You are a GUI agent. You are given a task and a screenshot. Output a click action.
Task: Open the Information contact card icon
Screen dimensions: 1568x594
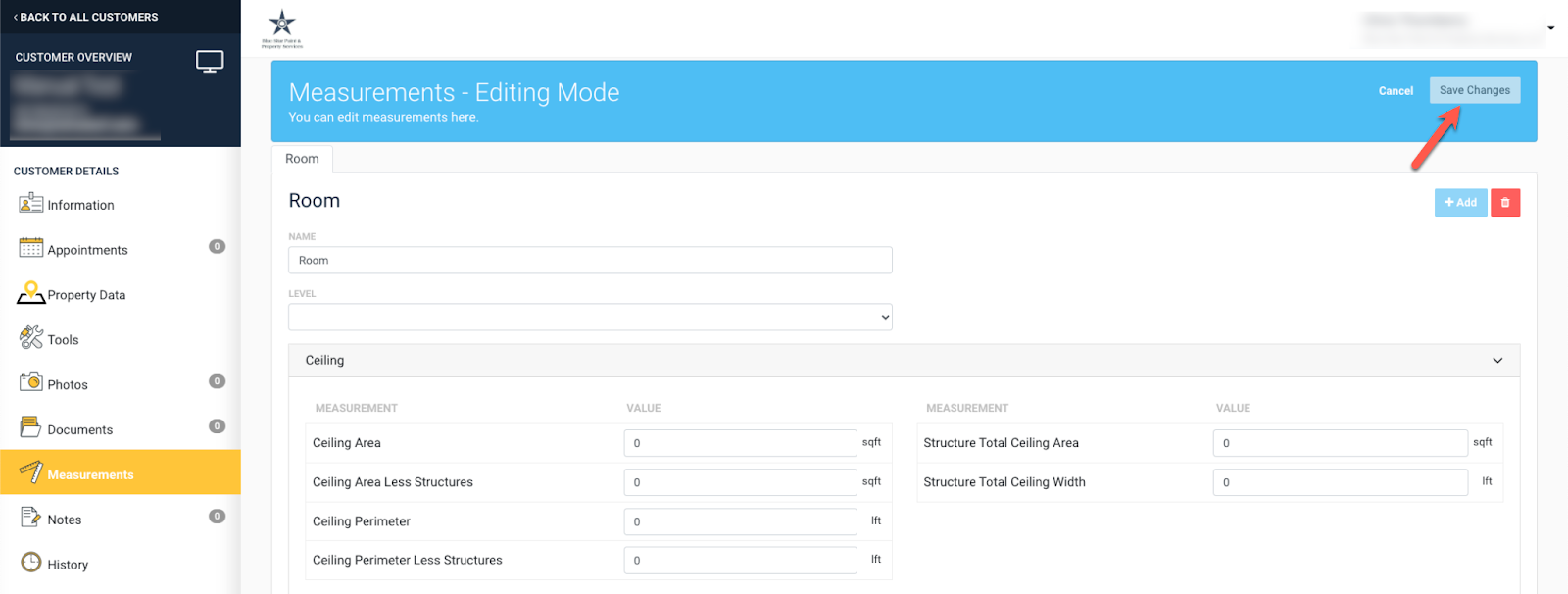point(30,203)
